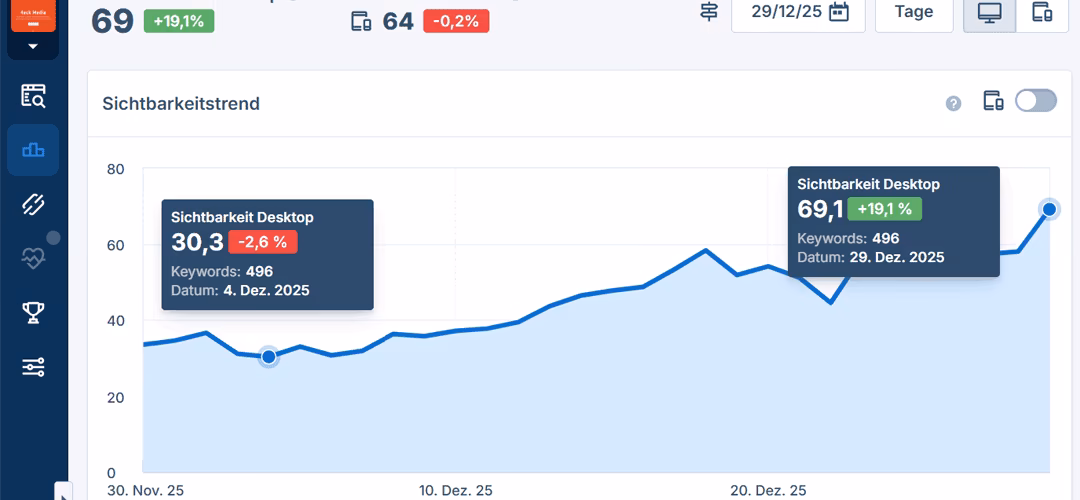Open the trophy competitors sidebar icon
The width and height of the screenshot is (1080, 500).
point(33,313)
